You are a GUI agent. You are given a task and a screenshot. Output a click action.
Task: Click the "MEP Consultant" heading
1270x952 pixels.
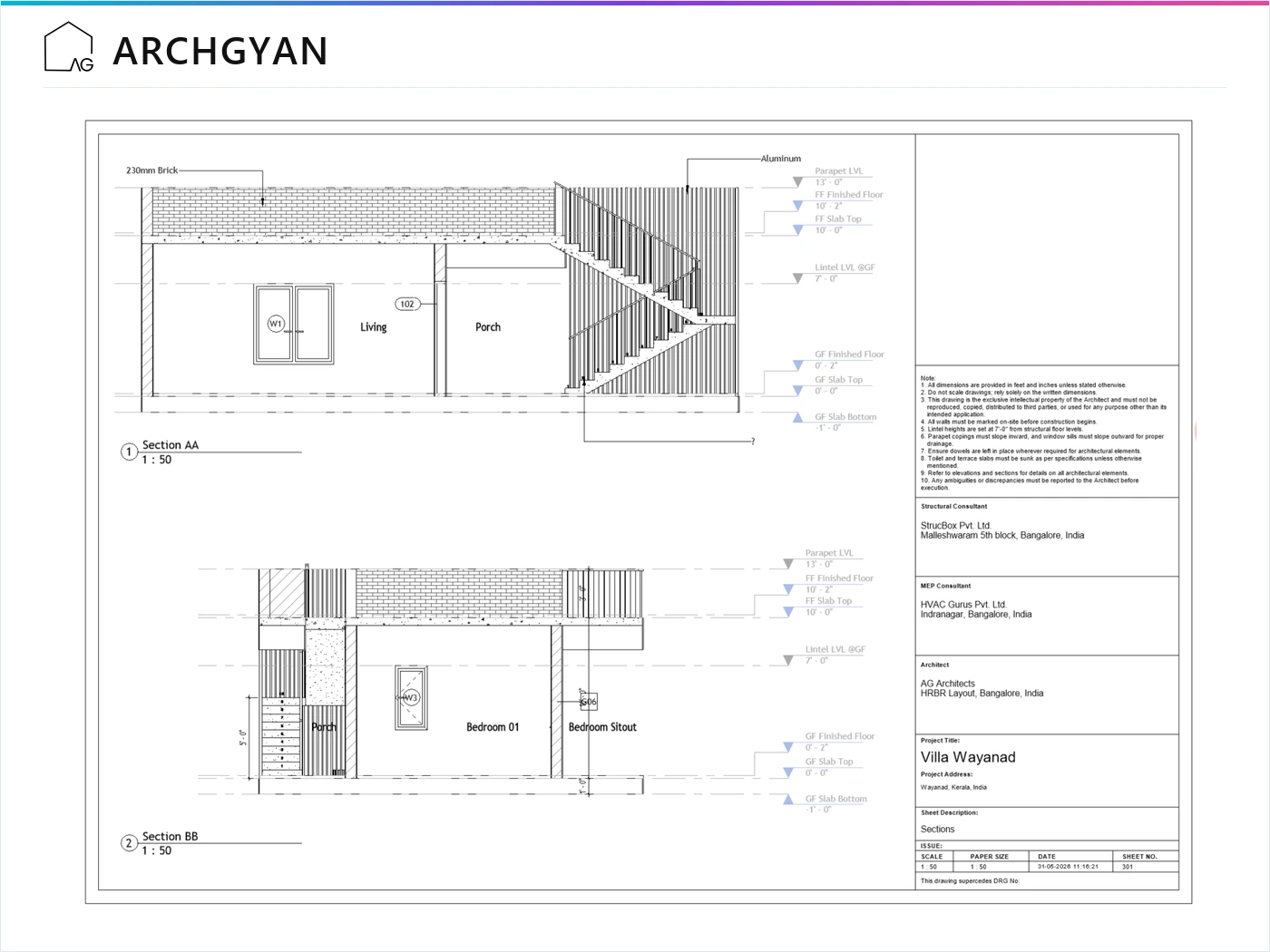pyautogui.click(x=946, y=586)
